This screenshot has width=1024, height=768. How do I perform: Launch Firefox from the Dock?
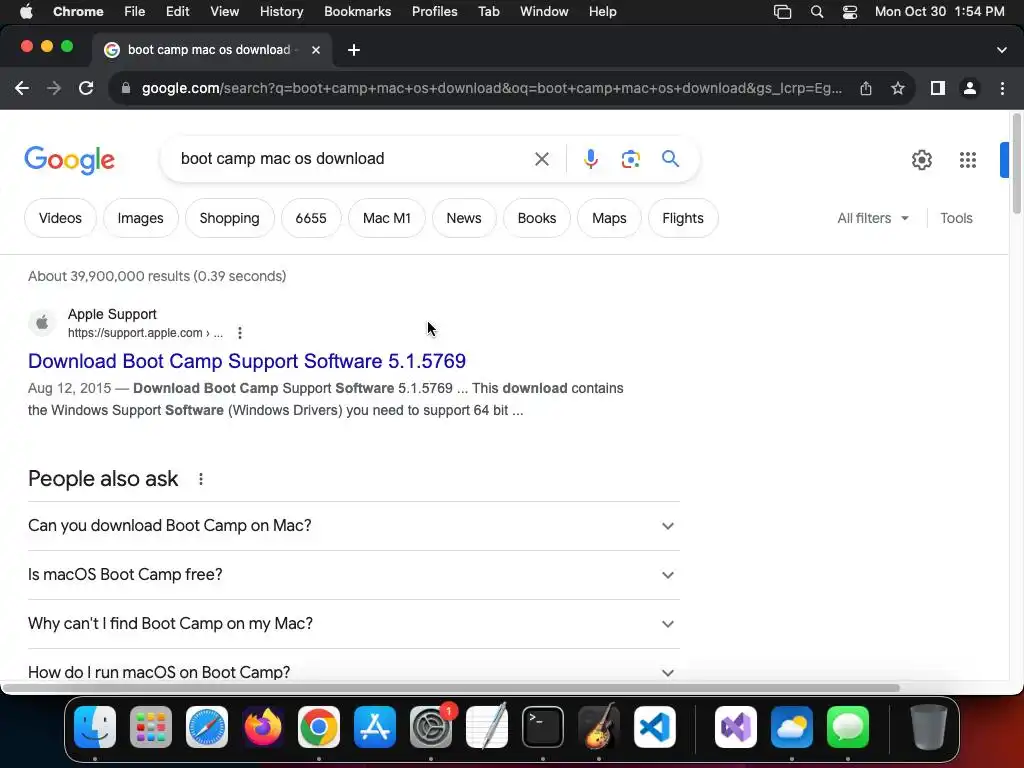[x=263, y=727]
